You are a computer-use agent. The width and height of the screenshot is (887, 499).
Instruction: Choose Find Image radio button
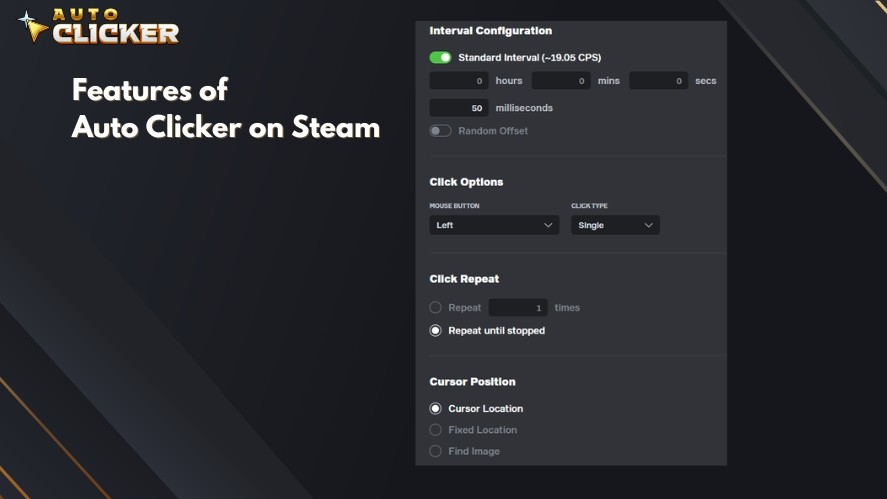435,451
